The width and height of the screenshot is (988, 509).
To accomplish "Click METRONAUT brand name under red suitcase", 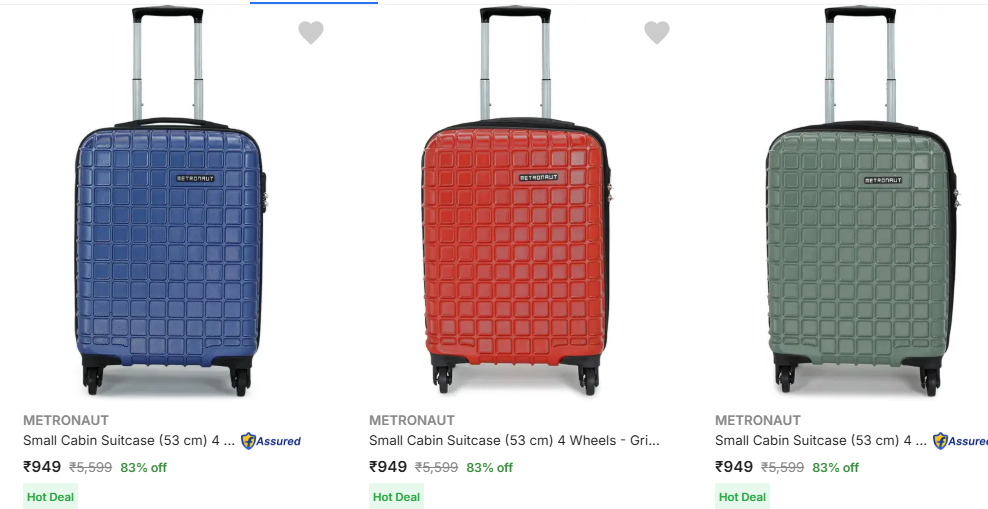I will pyautogui.click(x=412, y=420).
